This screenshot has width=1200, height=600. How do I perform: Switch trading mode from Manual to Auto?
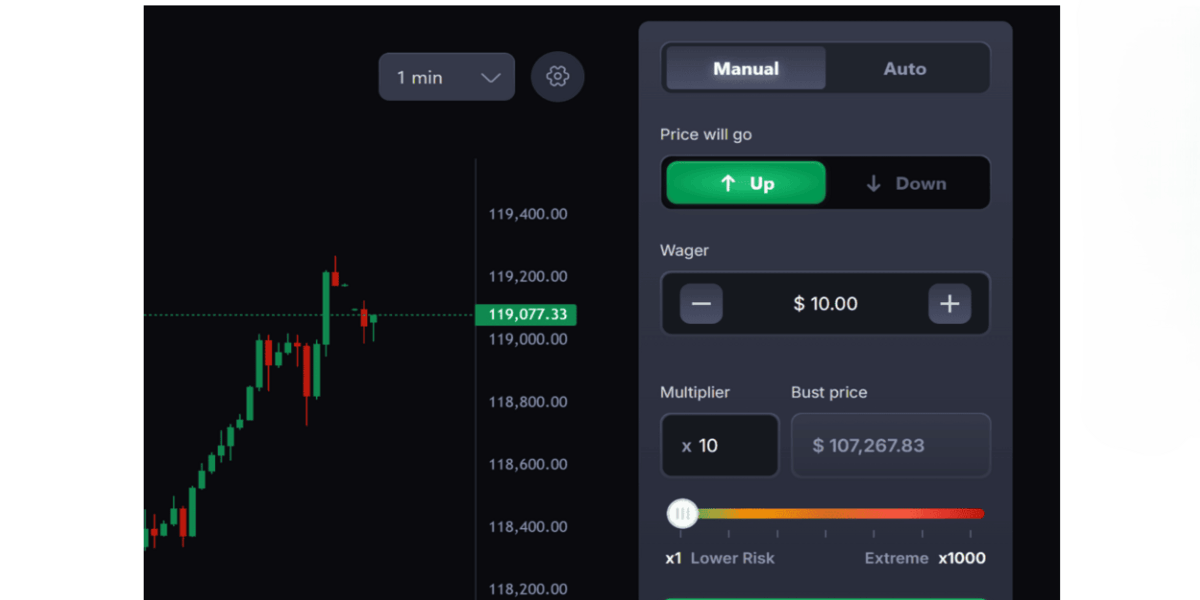tap(905, 68)
